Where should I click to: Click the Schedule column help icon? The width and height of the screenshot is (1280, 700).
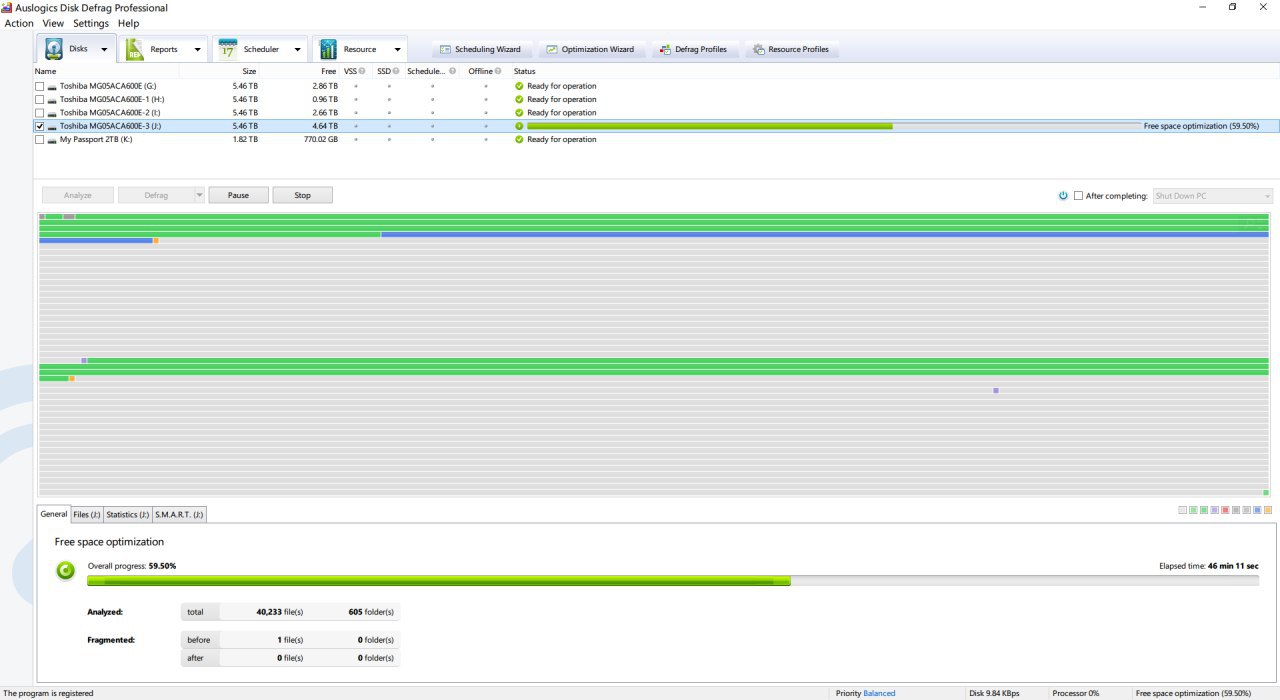click(x=453, y=71)
